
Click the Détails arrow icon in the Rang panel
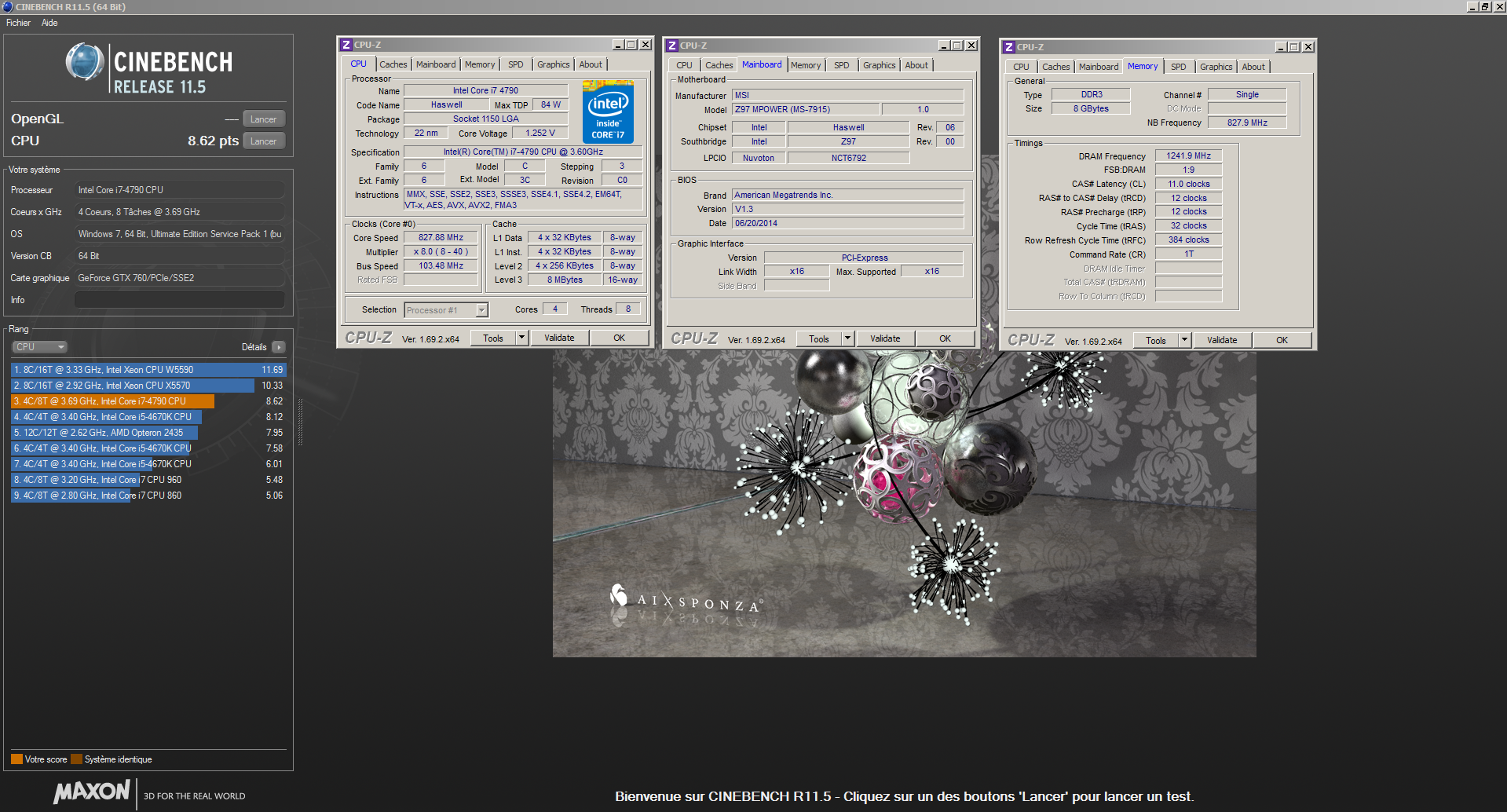(x=279, y=347)
